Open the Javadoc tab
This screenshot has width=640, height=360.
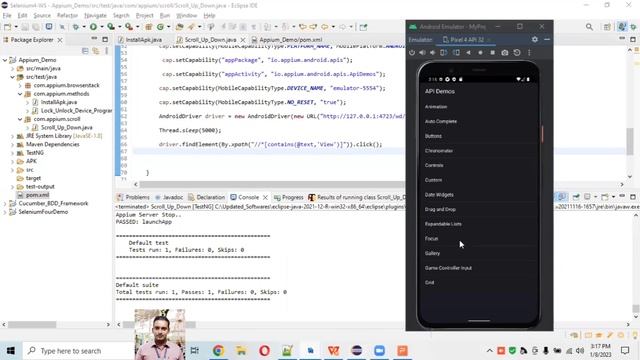point(169,197)
